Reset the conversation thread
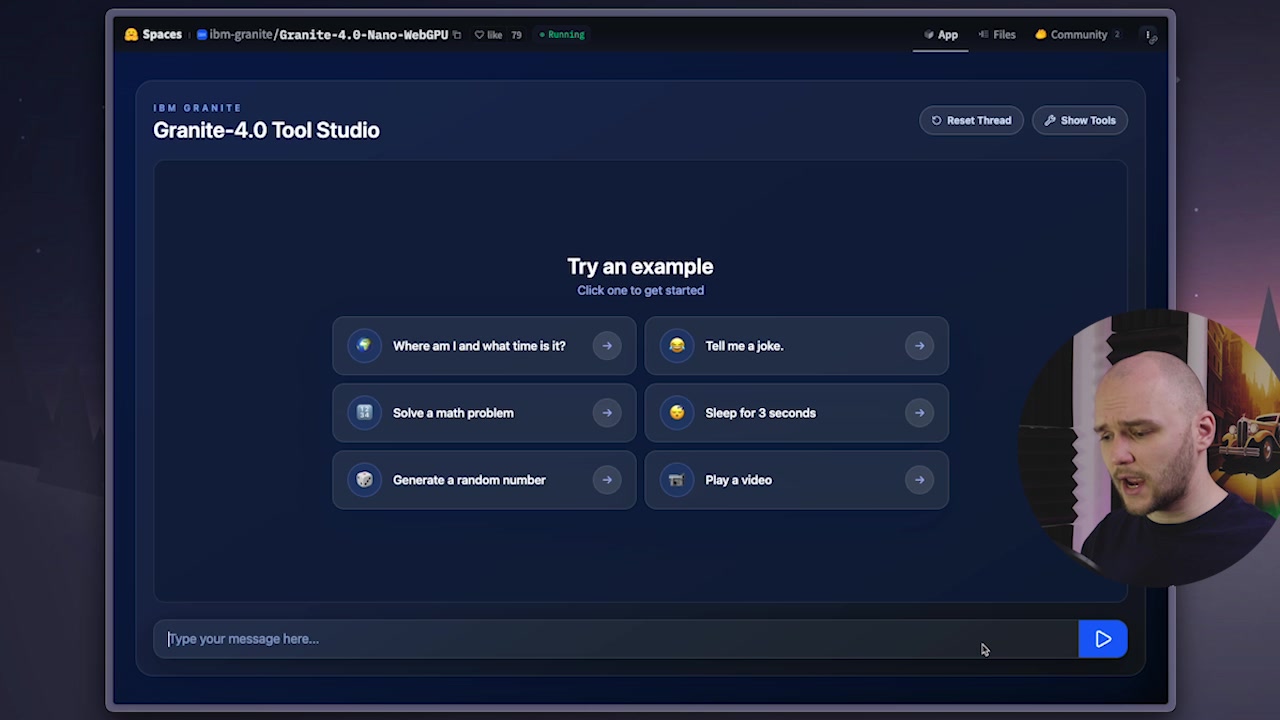This screenshot has height=720, width=1280. coord(970,120)
